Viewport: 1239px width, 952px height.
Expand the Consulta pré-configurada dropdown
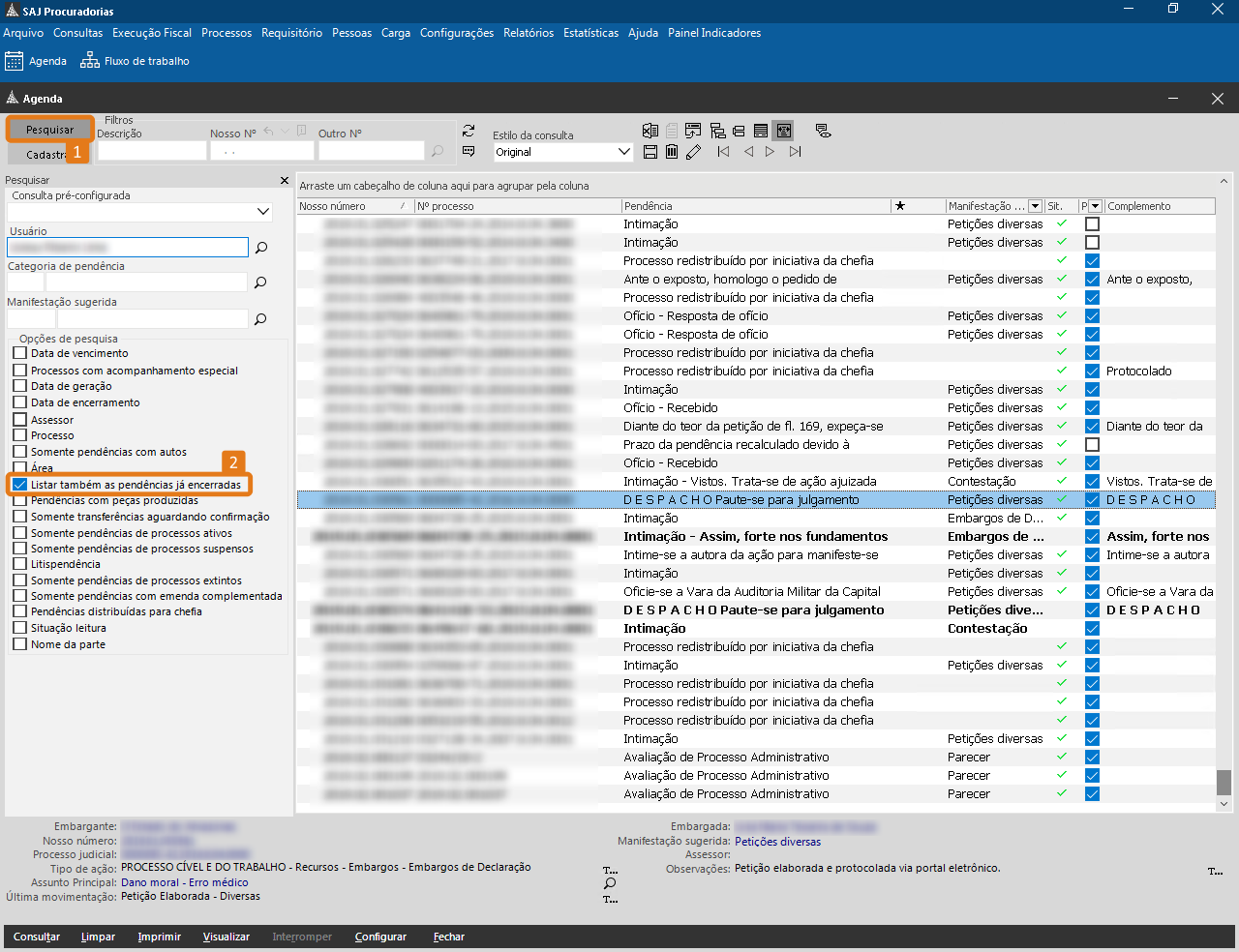point(263,212)
